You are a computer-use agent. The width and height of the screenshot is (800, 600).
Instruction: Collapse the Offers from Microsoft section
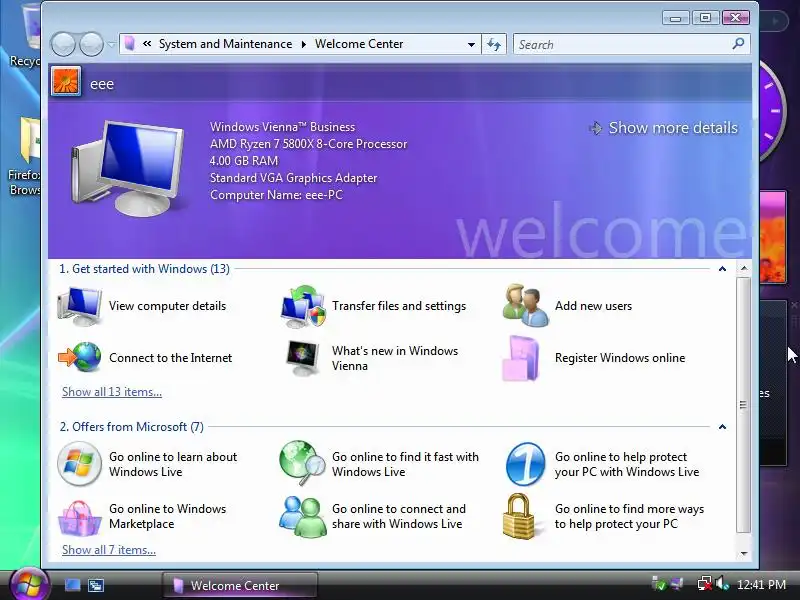[x=722, y=427]
